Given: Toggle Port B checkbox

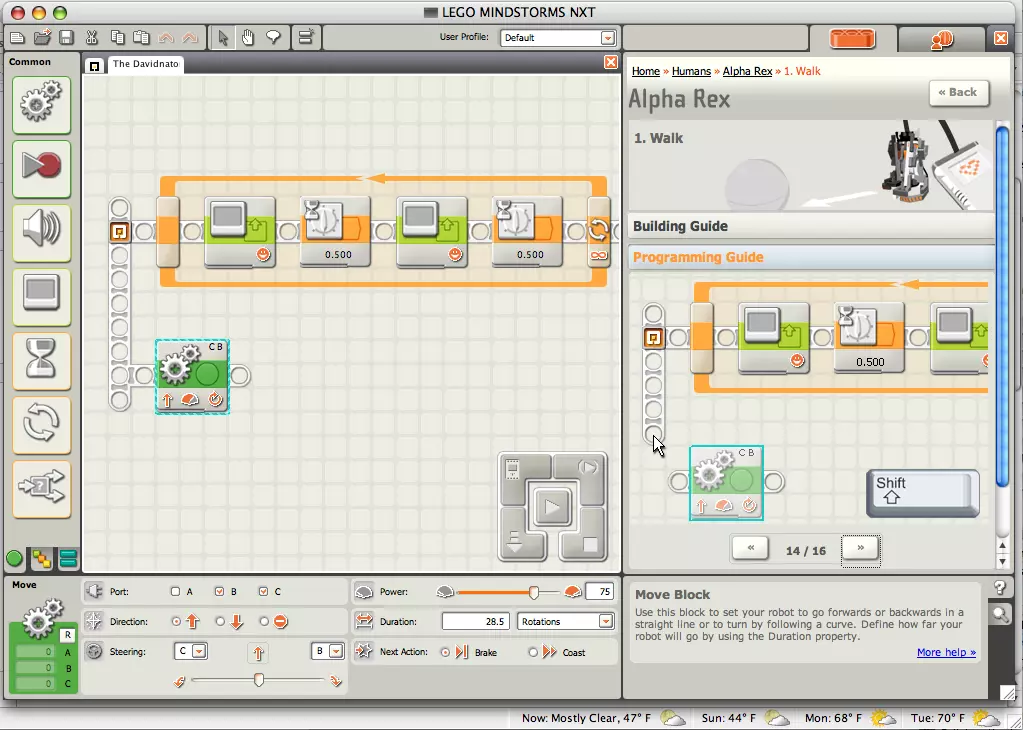Looking at the screenshot, I should click(219, 592).
